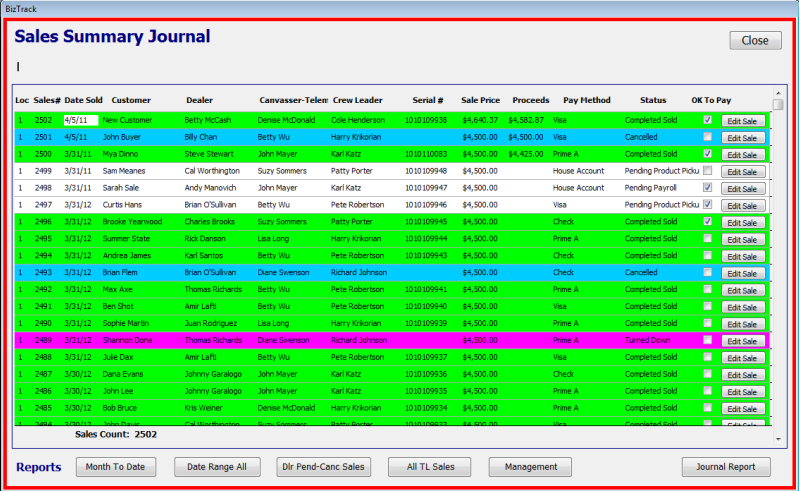Viewport: 800px width, 491px height.
Task: Click the Pay Method column header
Action: 587,100
